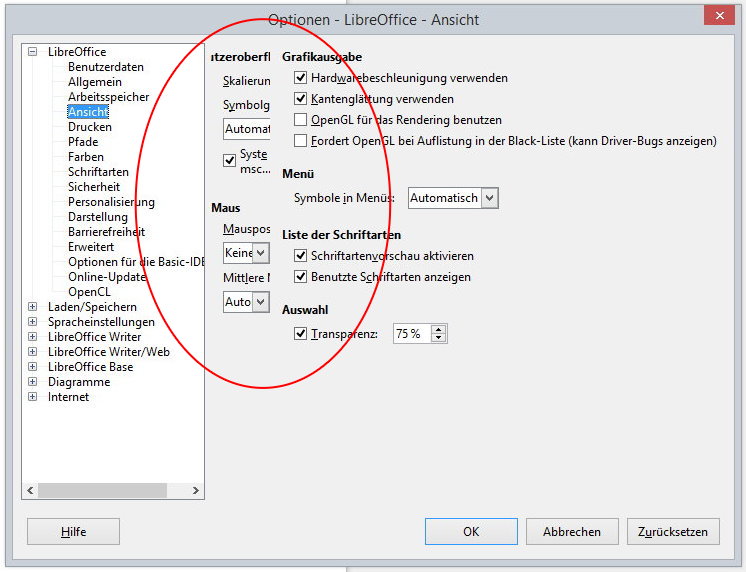
Task: Select Arbeitsspeicher in the tree
Action: tap(108, 97)
